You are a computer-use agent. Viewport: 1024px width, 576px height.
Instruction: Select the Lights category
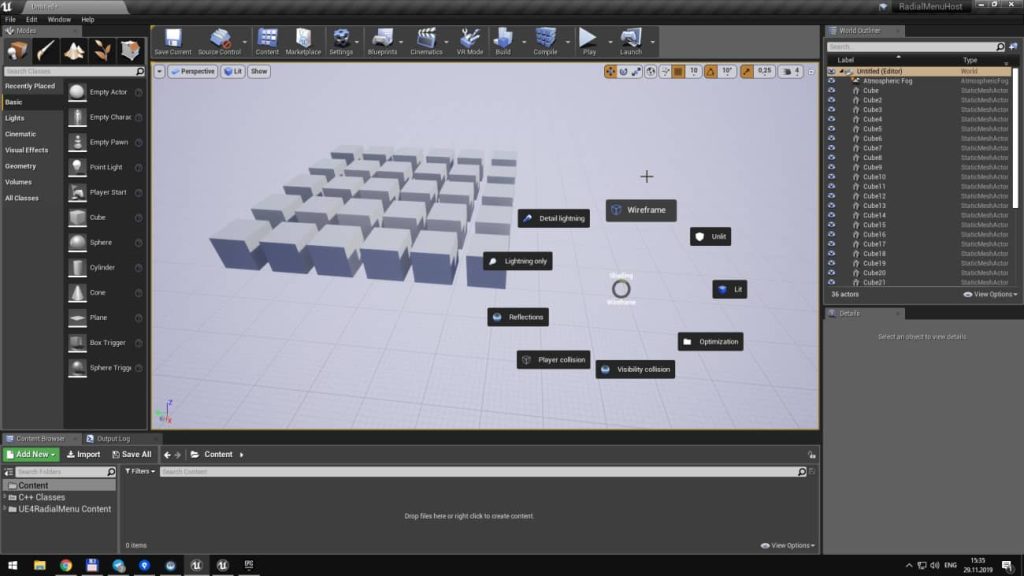(x=14, y=118)
